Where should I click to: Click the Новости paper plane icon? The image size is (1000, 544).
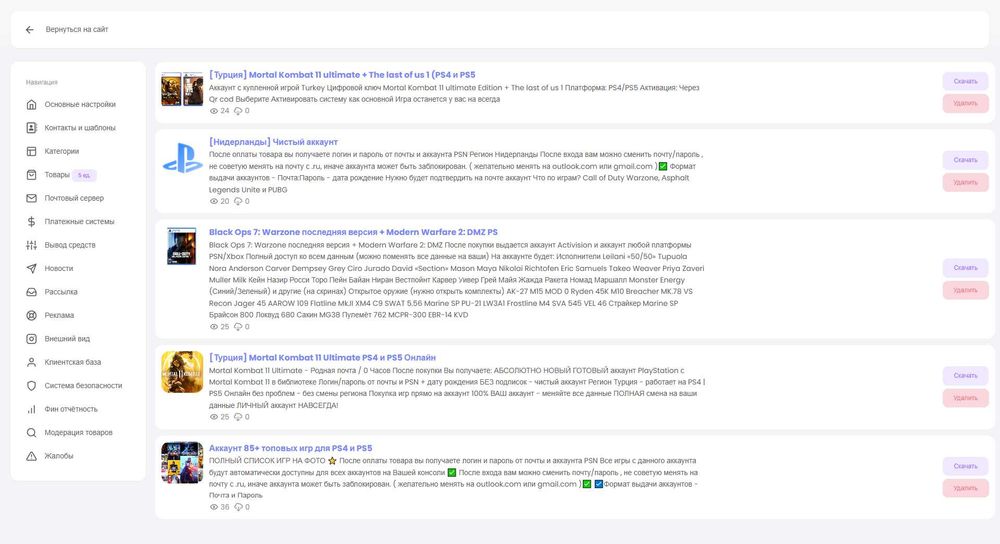click(x=31, y=268)
